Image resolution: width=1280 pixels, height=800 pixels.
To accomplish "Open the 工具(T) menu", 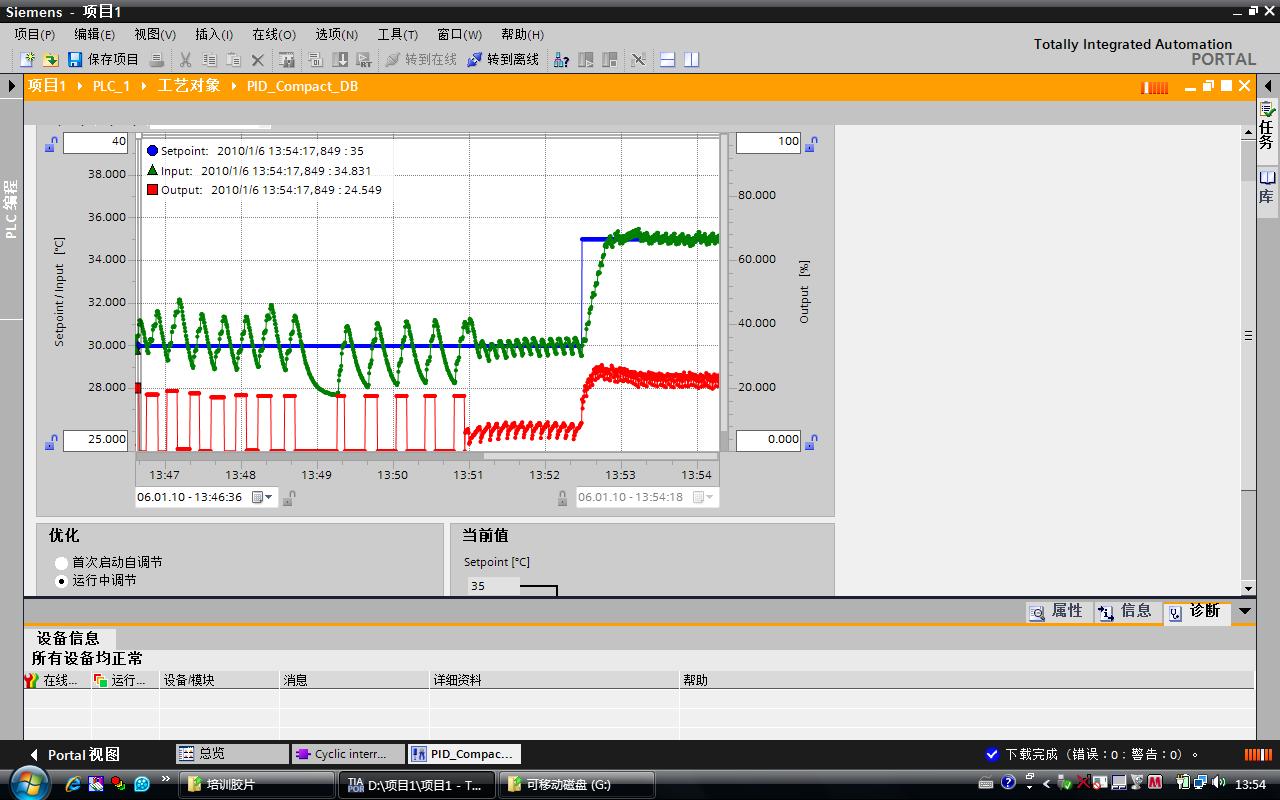I will click(398, 34).
